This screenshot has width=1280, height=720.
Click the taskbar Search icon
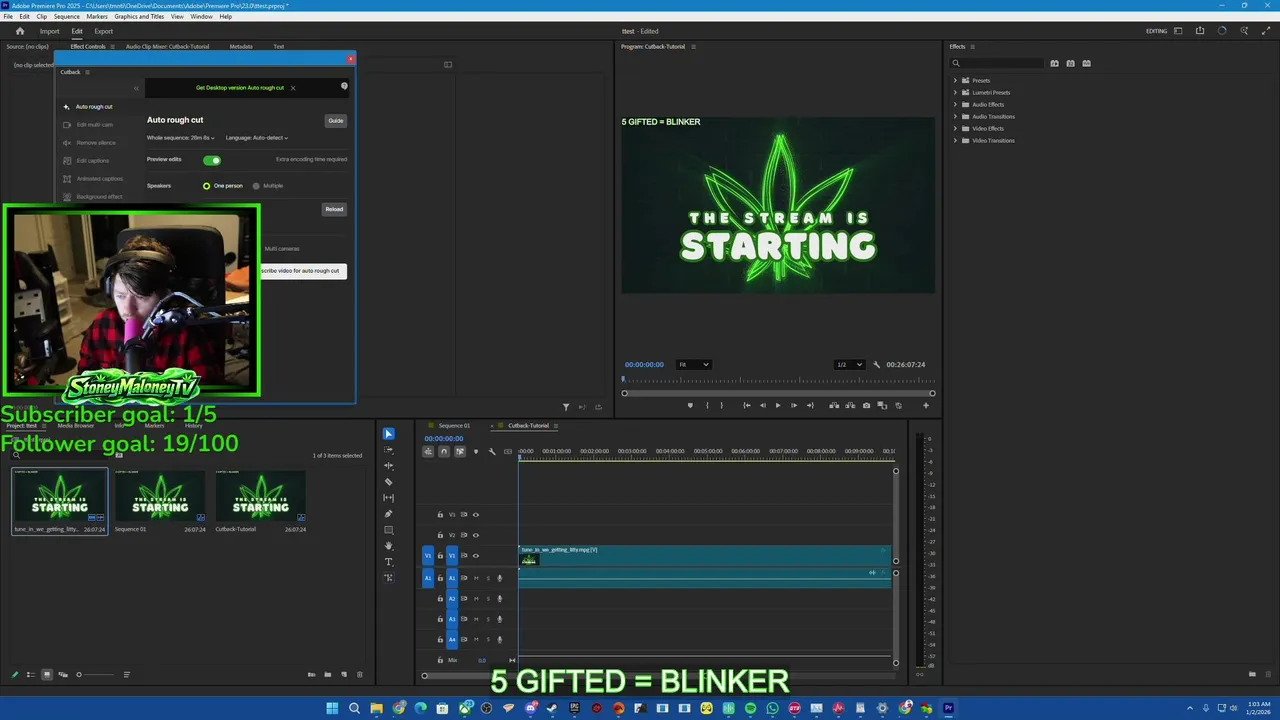tap(354, 709)
